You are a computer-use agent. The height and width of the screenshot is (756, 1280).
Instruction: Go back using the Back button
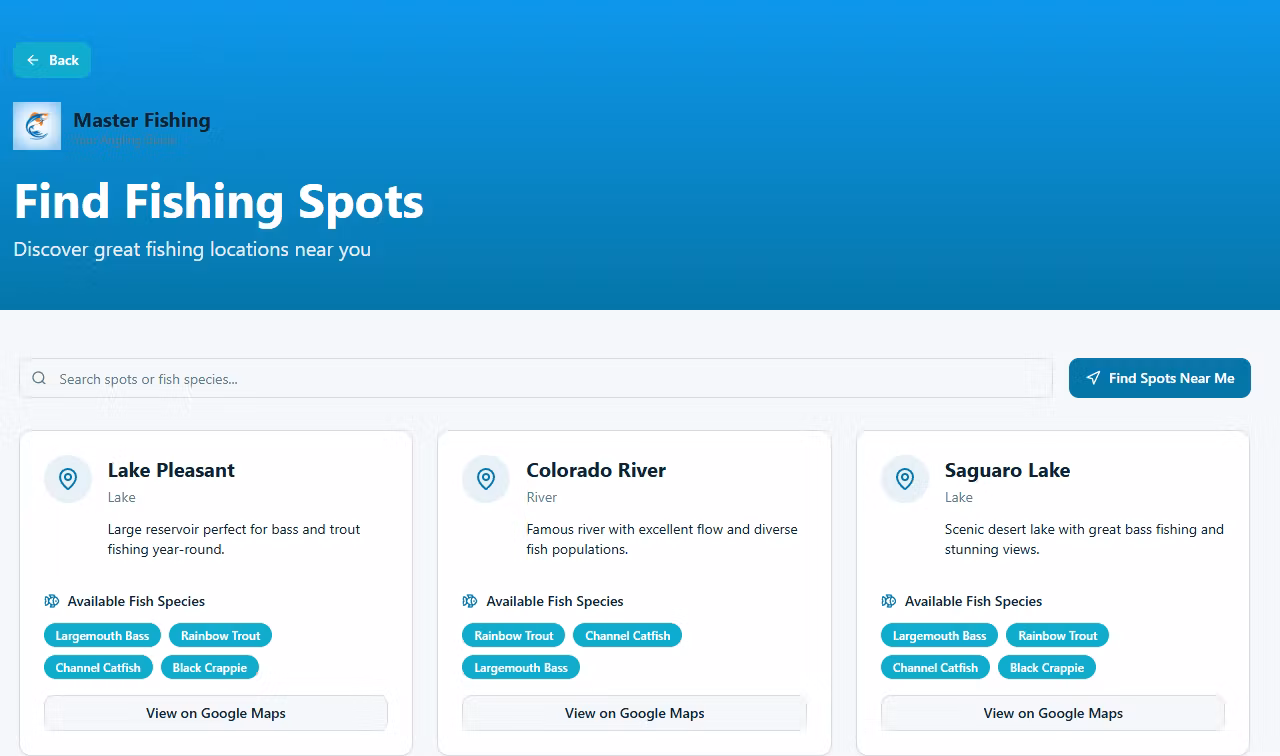(52, 60)
